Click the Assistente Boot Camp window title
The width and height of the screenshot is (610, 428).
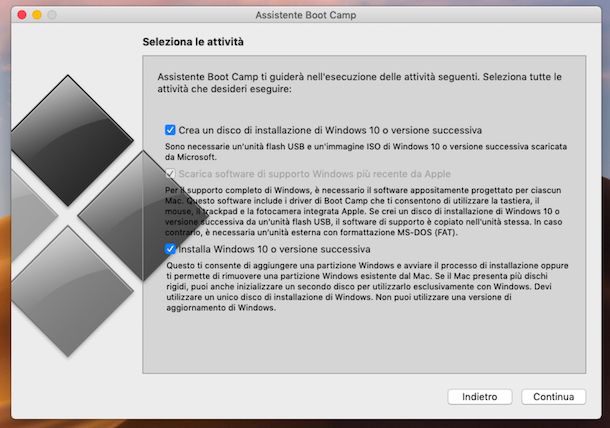tap(305, 15)
